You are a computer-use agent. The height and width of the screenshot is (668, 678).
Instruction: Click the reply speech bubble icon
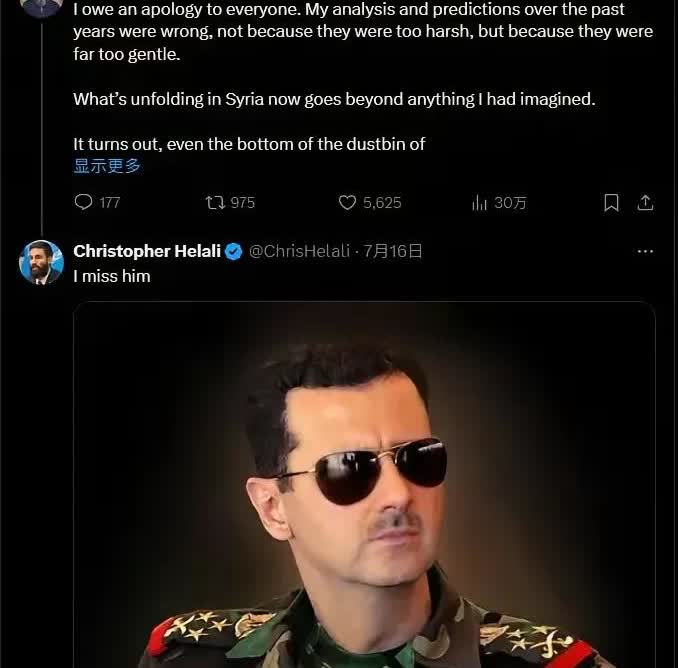tap(83, 202)
